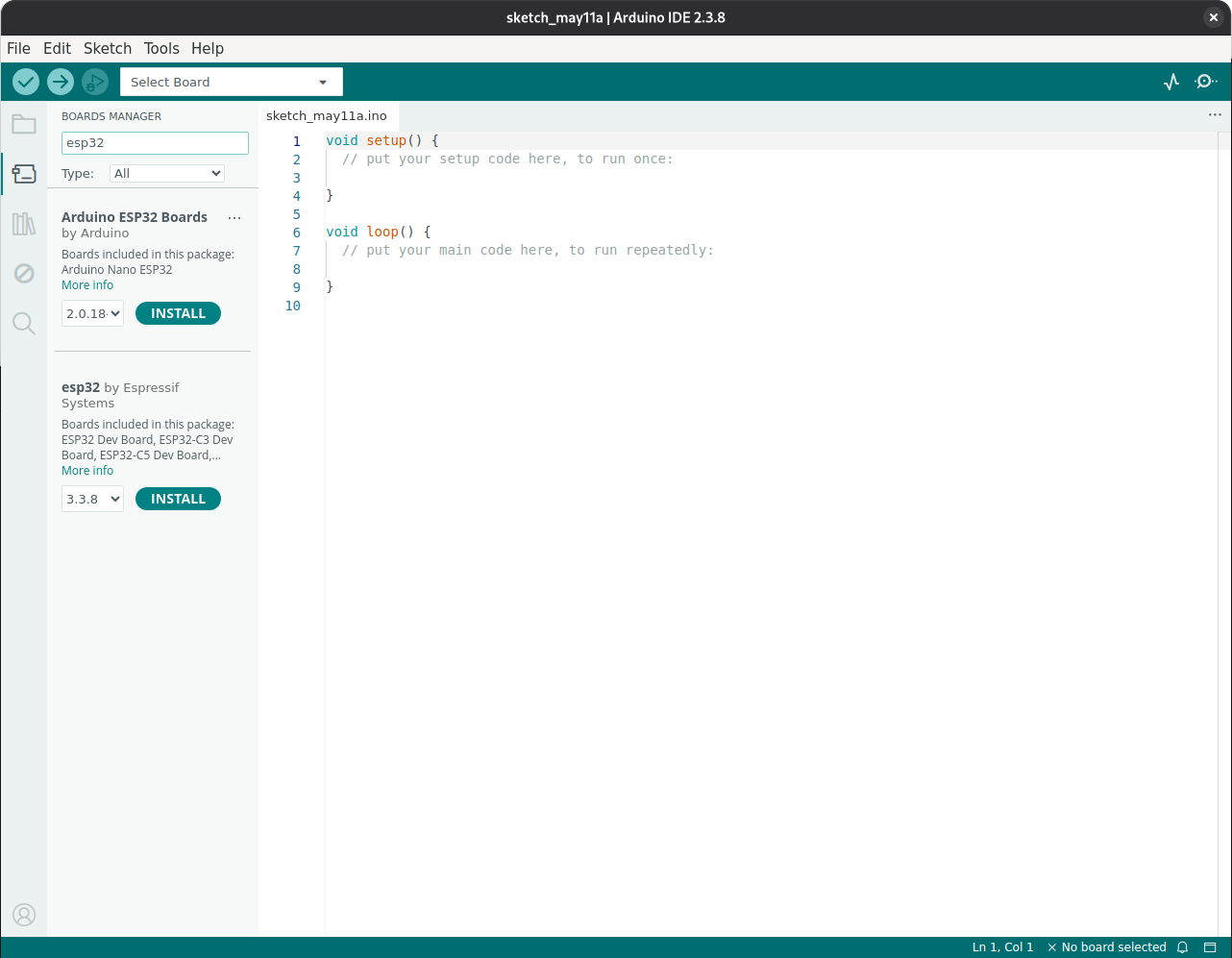Image resolution: width=1232 pixels, height=958 pixels.
Task: Open the Serial Monitor icon
Action: tap(1205, 82)
